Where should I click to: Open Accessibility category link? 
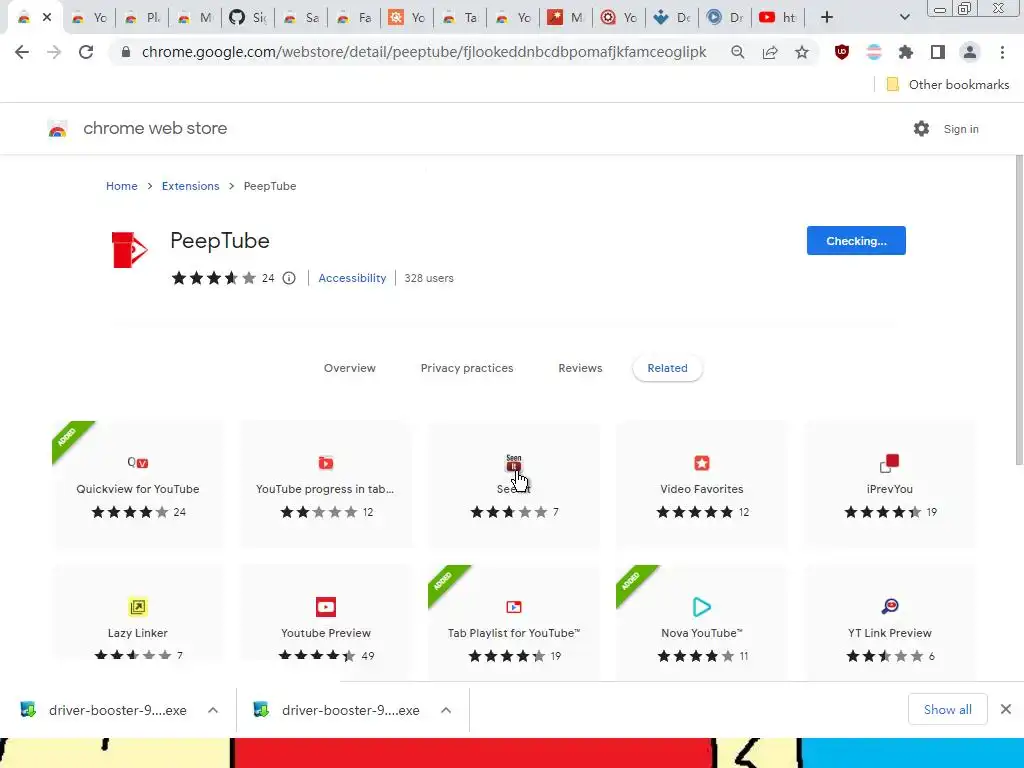pos(352,278)
